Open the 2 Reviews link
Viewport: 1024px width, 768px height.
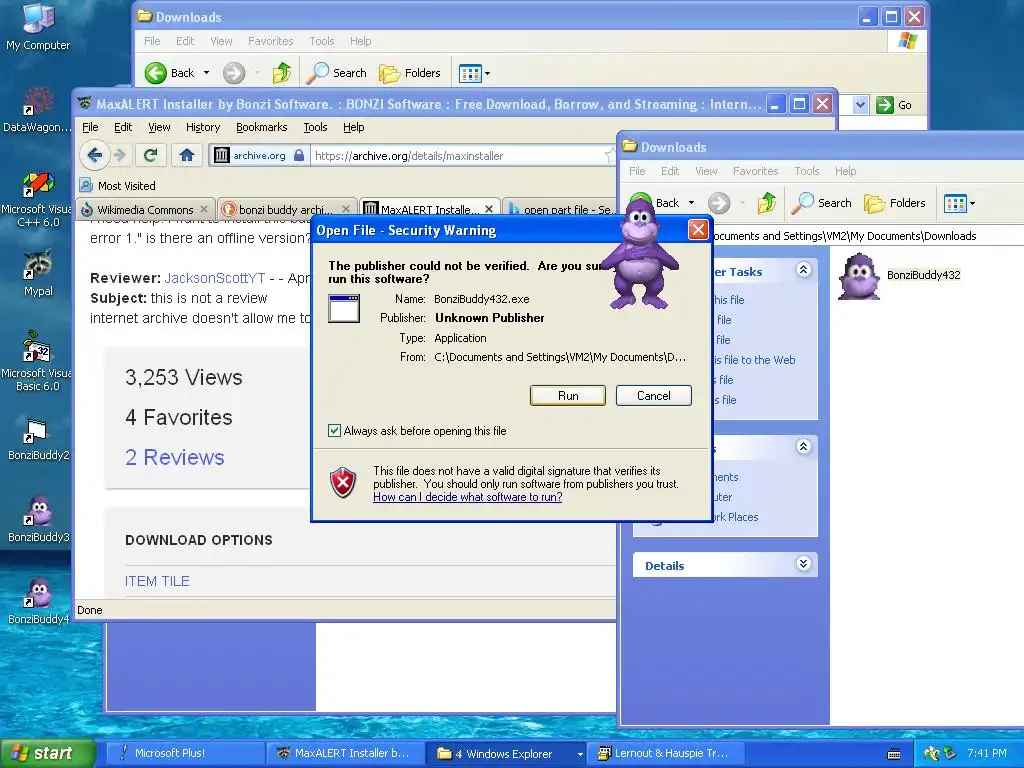point(174,457)
